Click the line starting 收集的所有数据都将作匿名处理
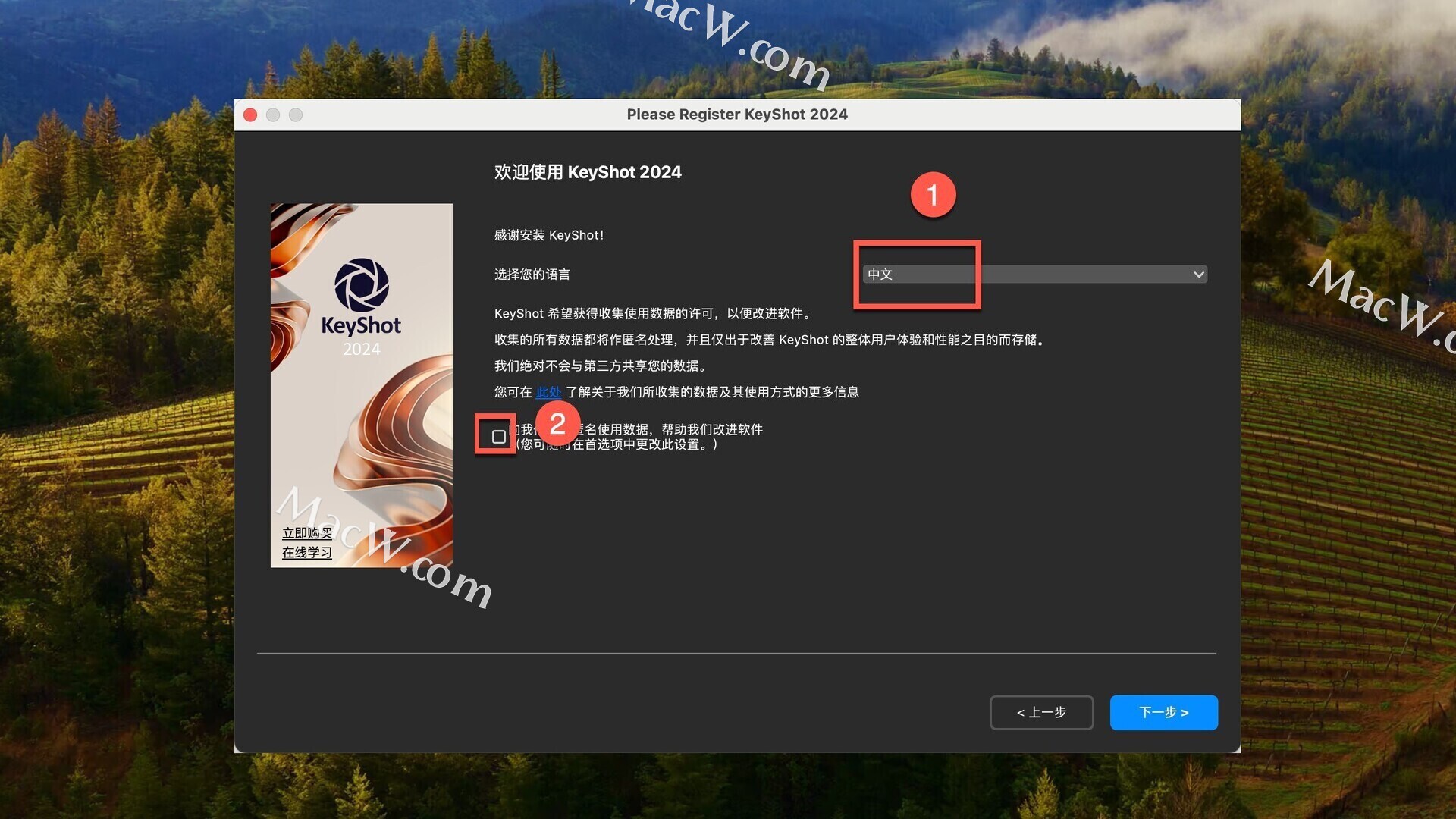1456x819 pixels. 771,340
